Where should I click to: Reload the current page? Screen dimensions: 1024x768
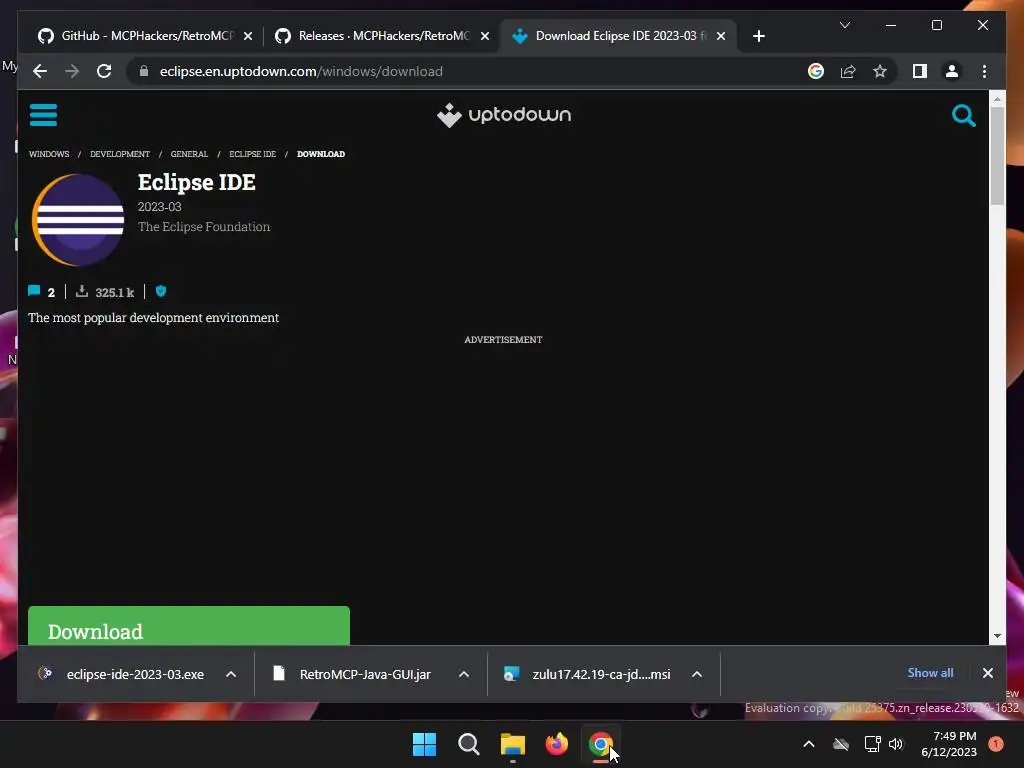[x=104, y=71]
